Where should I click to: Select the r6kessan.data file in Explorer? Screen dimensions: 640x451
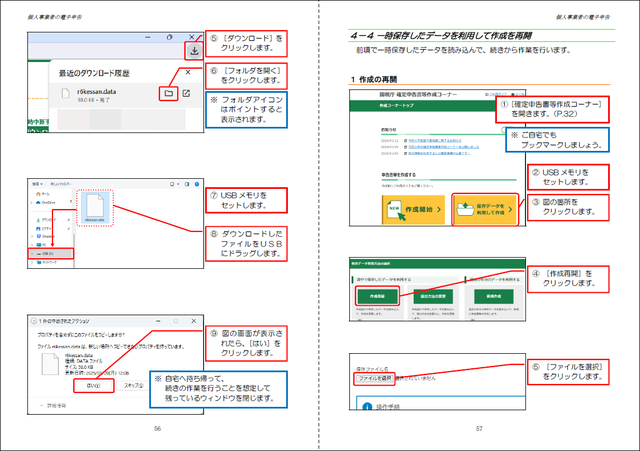(95, 208)
